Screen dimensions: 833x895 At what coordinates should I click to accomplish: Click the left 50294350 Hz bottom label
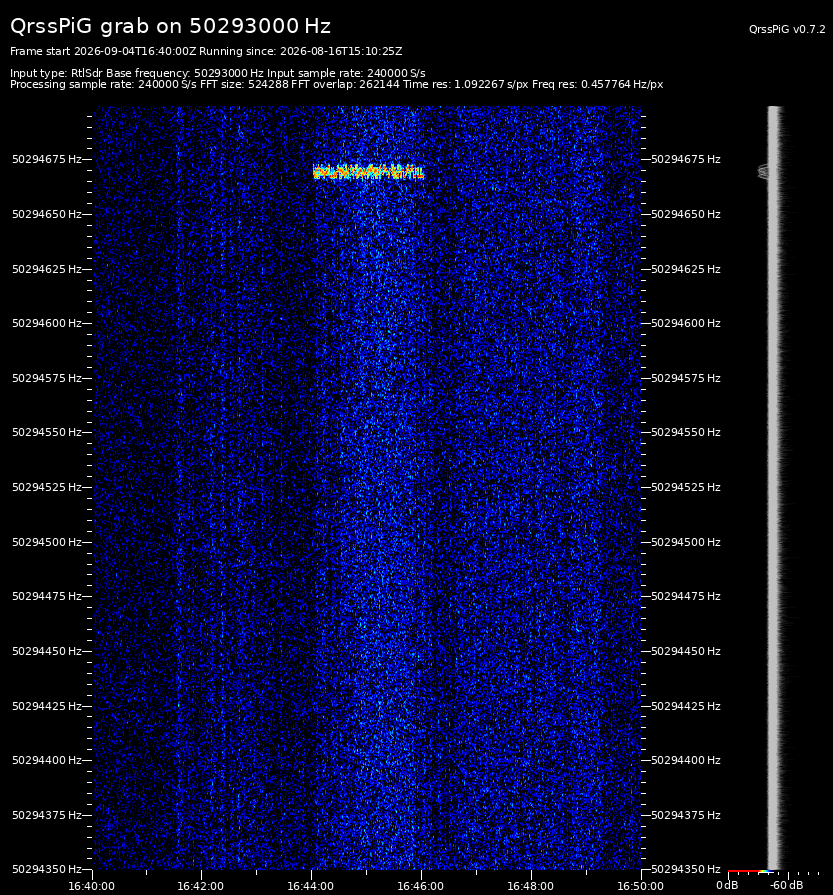point(47,869)
